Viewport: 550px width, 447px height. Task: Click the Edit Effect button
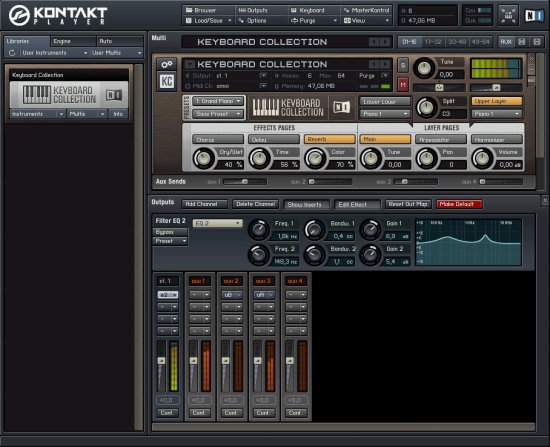pos(357,204)
